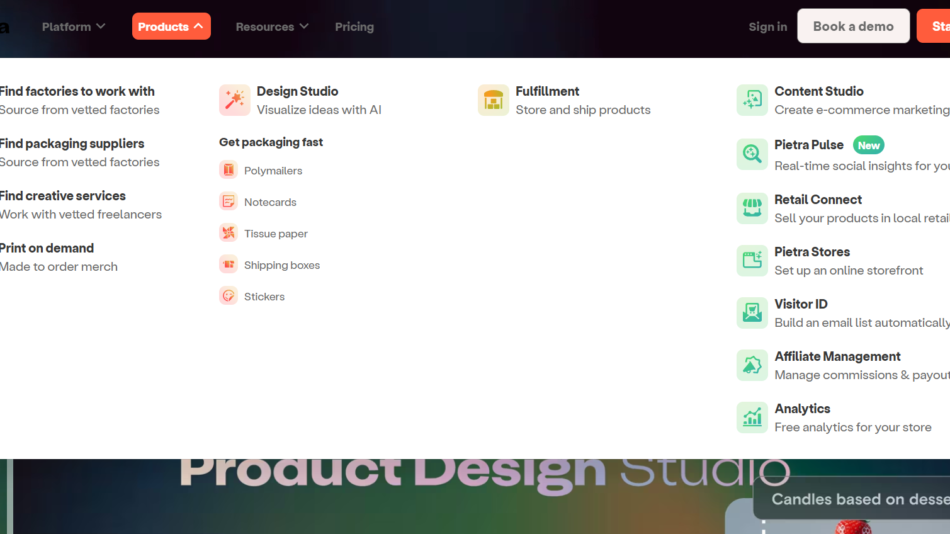This screenshot has width=950, height=534.
Task: Collapse the Products dropdown menu
Action: pos(171,26)
